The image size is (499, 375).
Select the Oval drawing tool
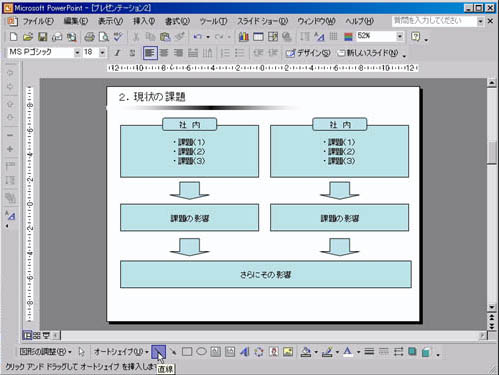tap(201, 352)
